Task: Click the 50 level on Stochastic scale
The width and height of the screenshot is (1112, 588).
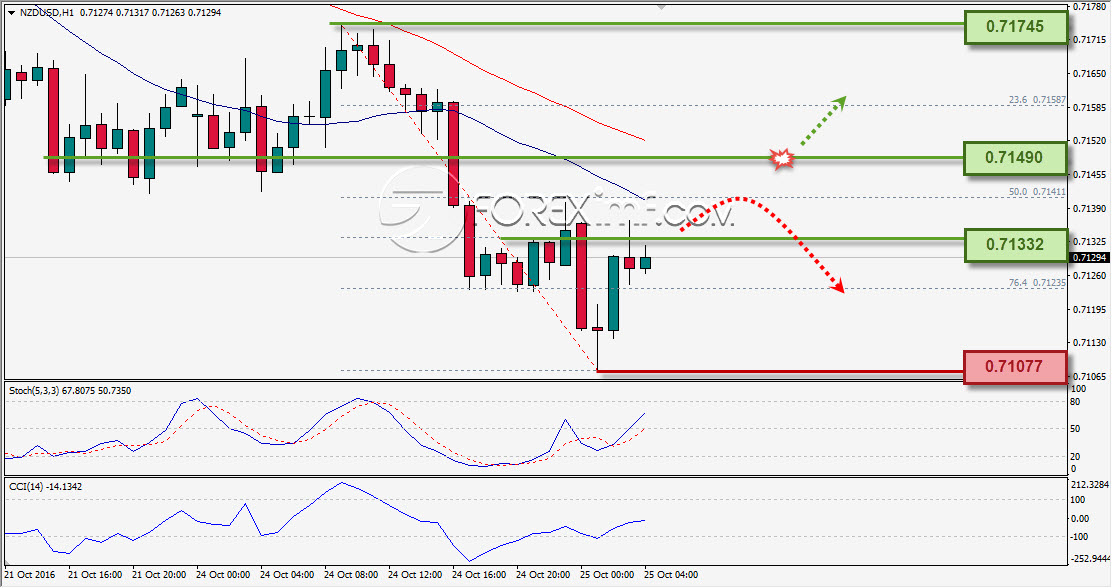Action: 1075,429
